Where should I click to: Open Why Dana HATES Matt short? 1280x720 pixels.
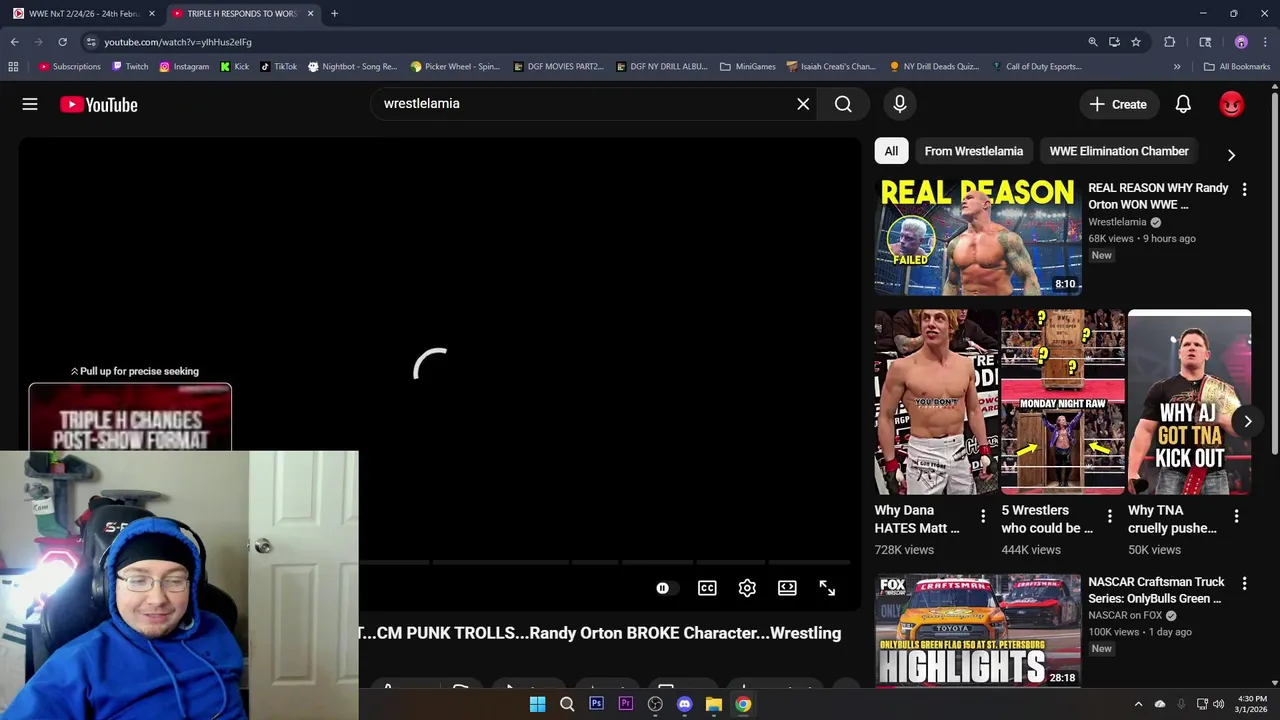936,402
